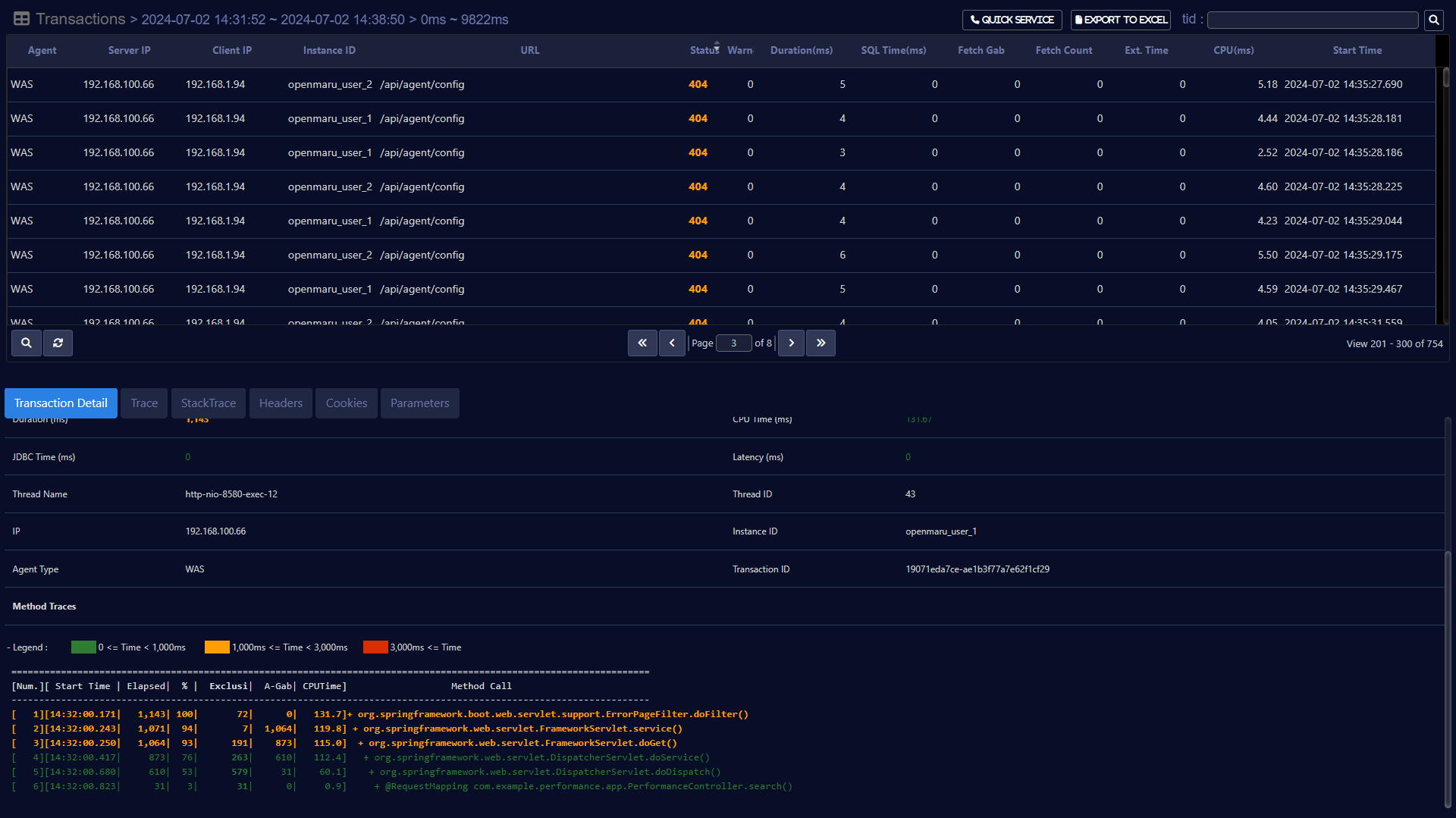Screen dimensions: 1456x818
Task: Click the orange 1,000ms legend color swatch
Action: [217, 647]
